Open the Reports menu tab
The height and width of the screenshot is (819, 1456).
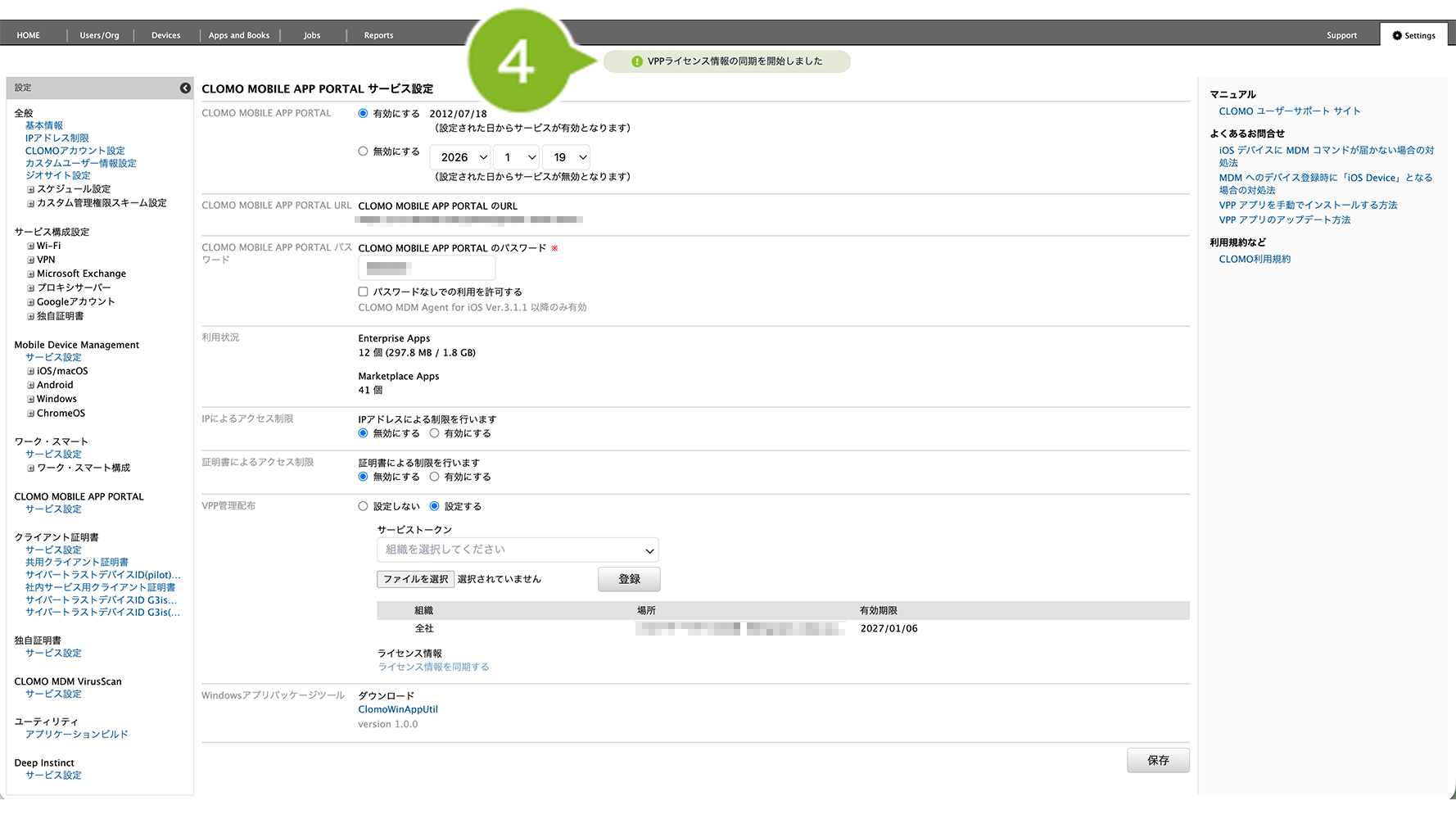(378, 35)
